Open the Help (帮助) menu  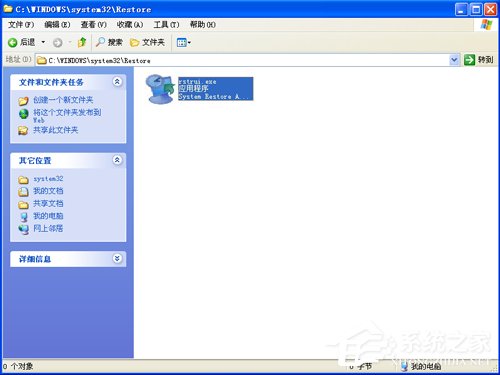click(203, 25)
